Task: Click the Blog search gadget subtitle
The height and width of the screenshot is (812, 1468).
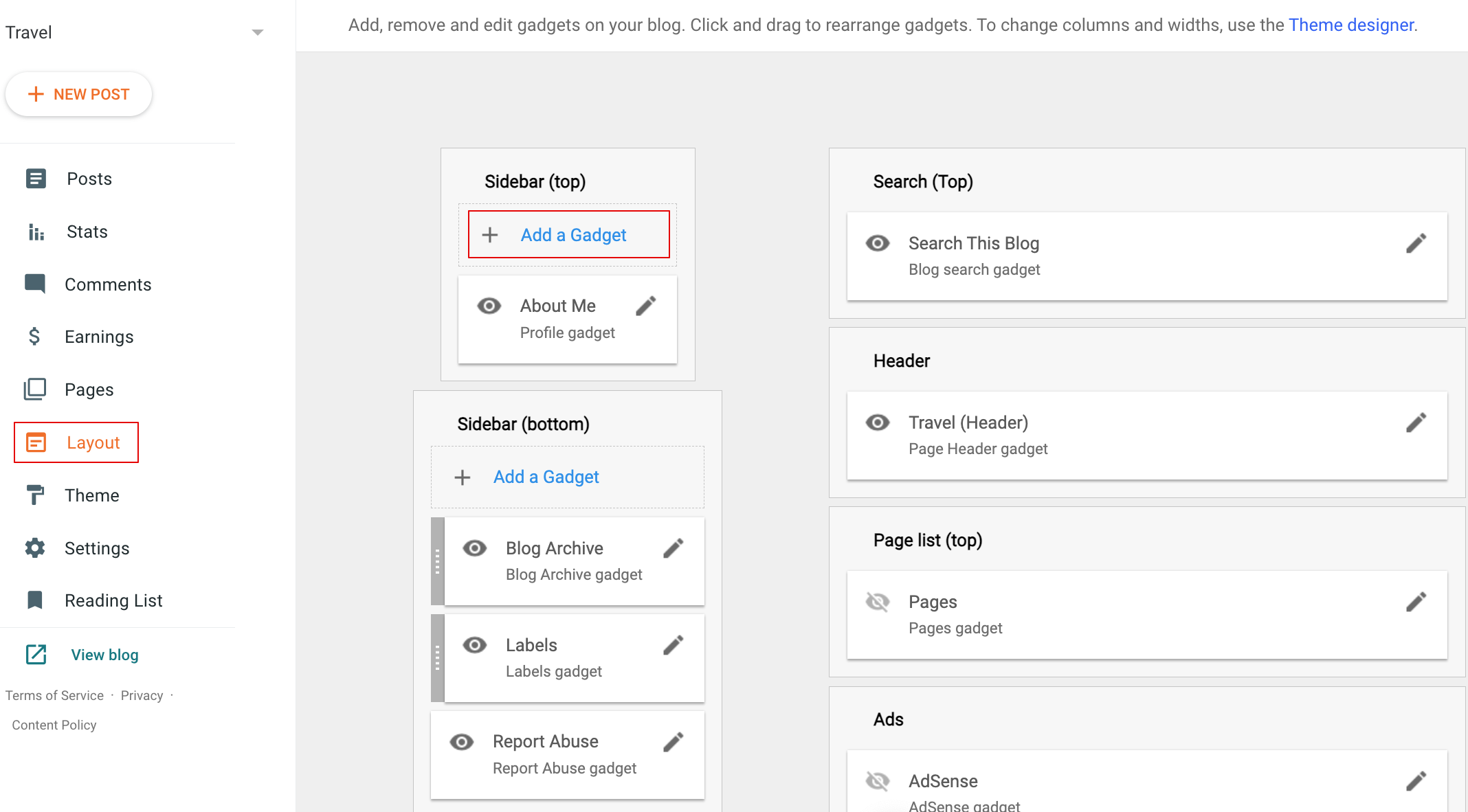Action: (974, 269)
